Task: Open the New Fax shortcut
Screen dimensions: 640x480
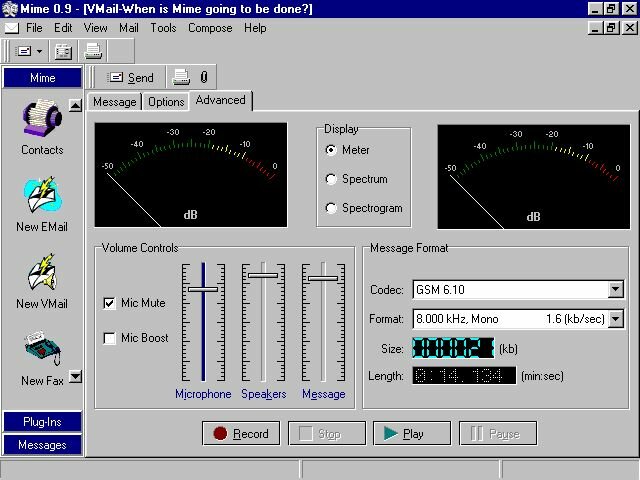Action: pyautogui.click(x=42, y=348)
